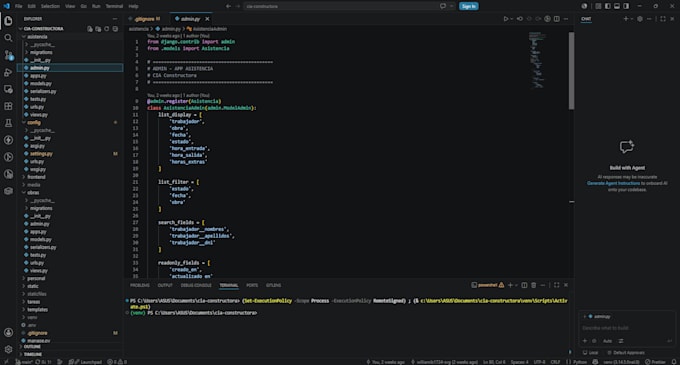Screen dimensions: 680x365
Task: Click the command center search box in the title bar
Action: 341,6
